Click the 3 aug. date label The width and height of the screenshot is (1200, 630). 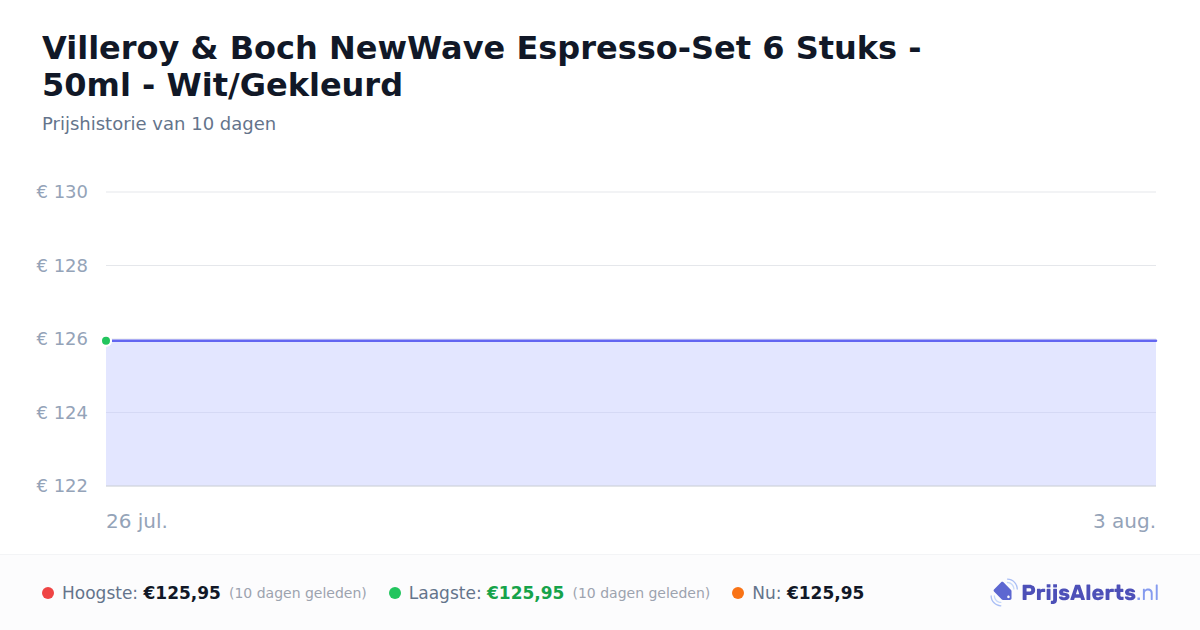click(x=1124, y=521)
